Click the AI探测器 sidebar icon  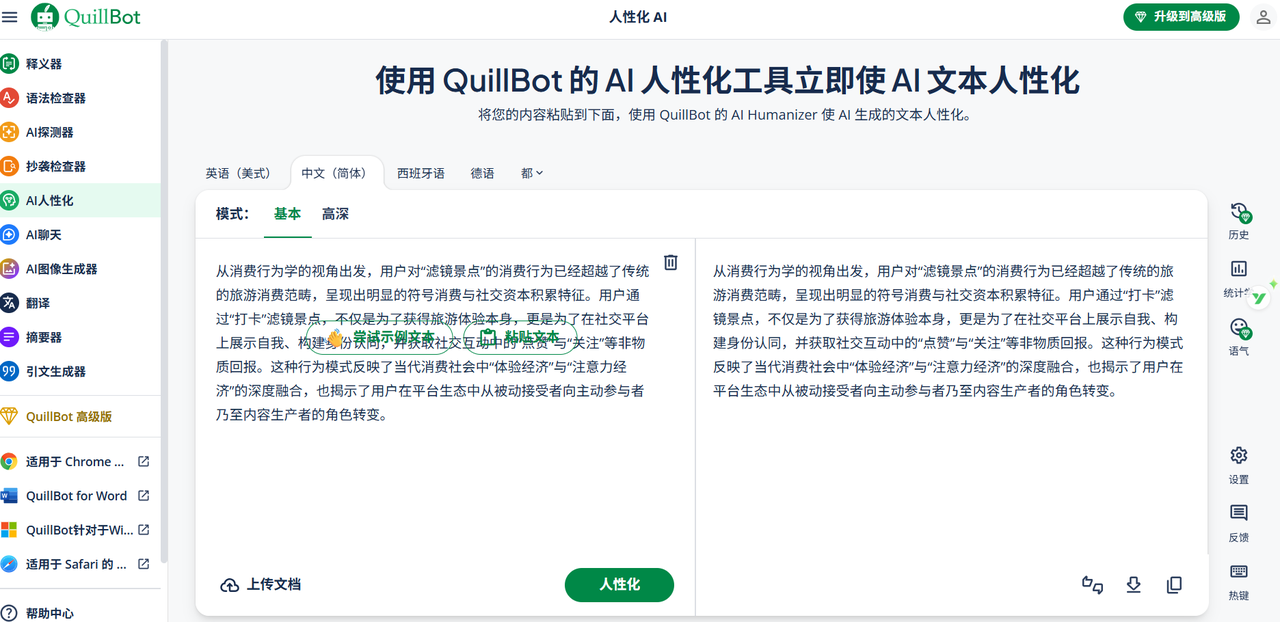(x=9, y=132)
